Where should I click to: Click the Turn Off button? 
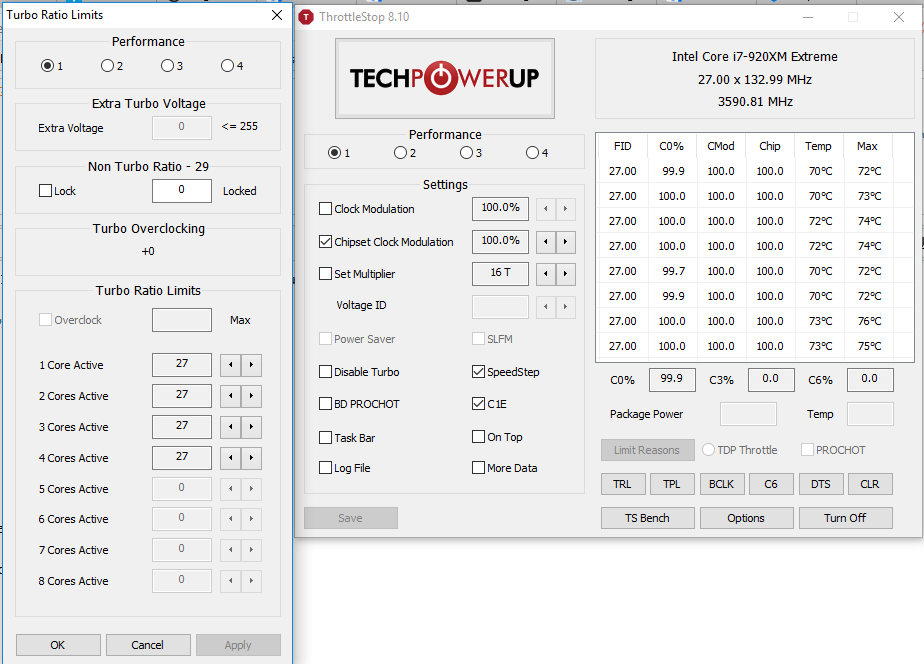pos(846,518)
